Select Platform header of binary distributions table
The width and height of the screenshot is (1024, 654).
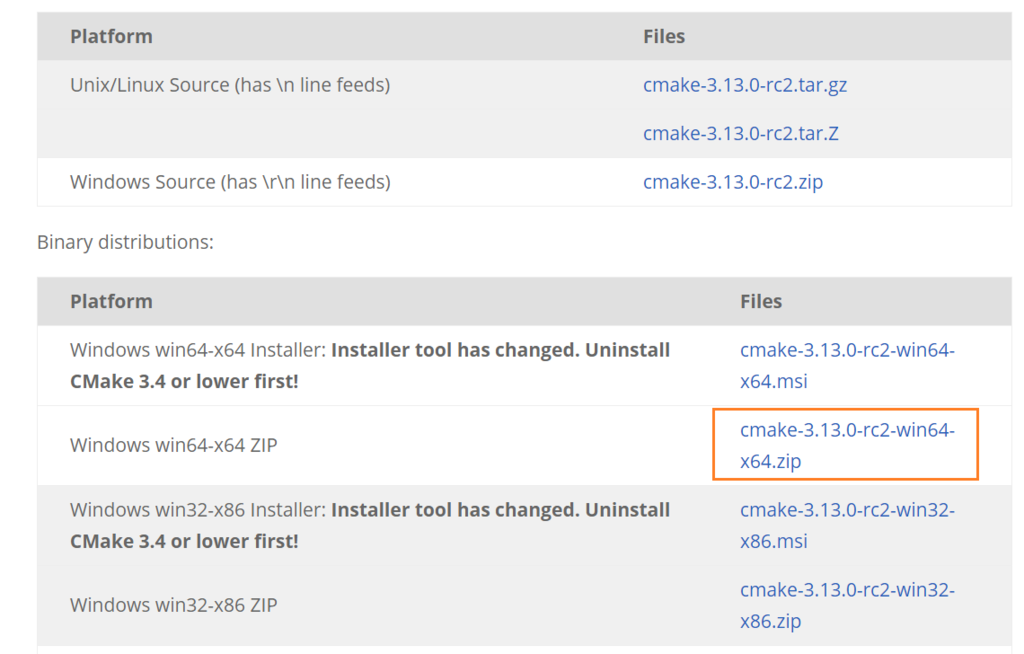point(111,301)
